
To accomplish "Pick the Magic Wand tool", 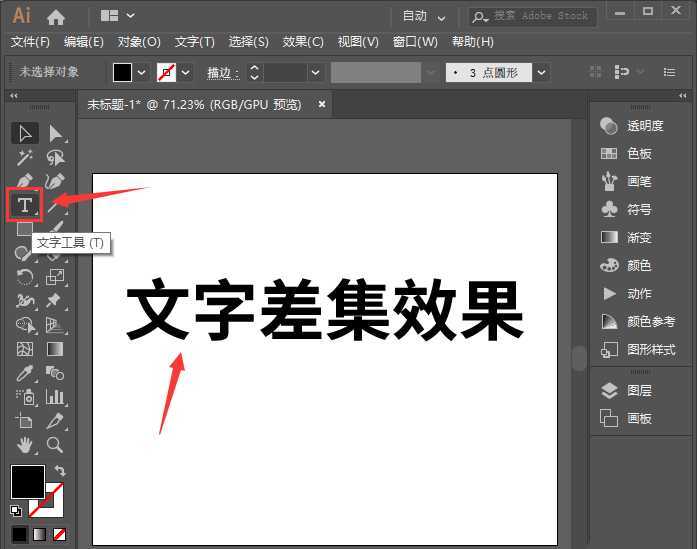I will click(x=25, y=158).
